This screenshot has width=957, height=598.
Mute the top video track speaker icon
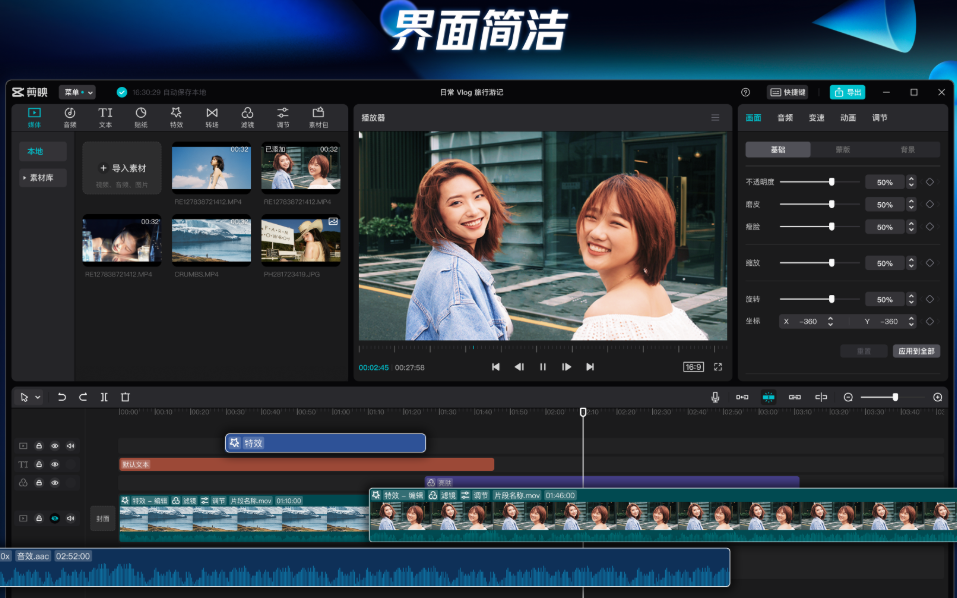coord(71,446)
